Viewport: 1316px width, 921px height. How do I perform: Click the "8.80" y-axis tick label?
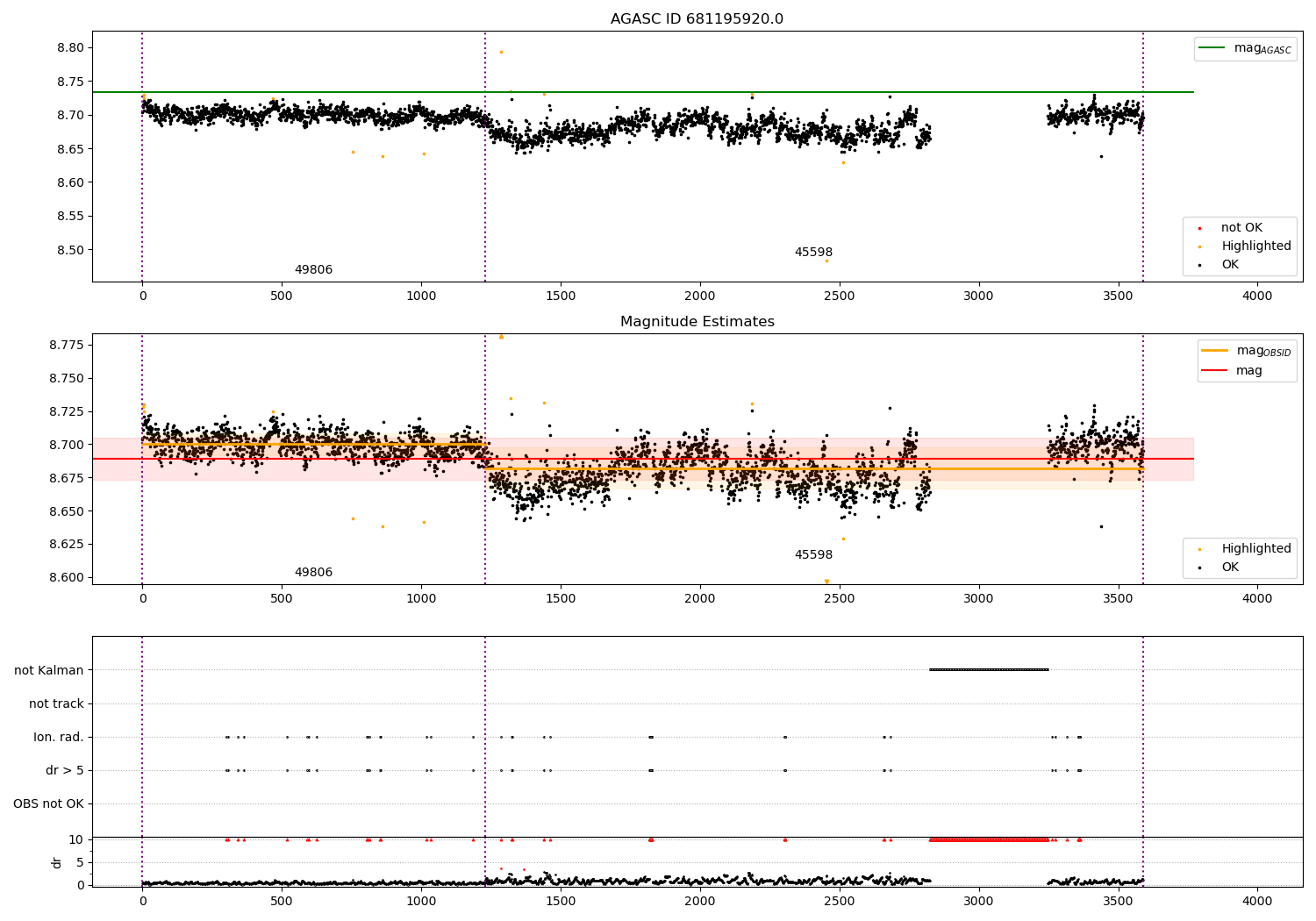tap(70, 47)
